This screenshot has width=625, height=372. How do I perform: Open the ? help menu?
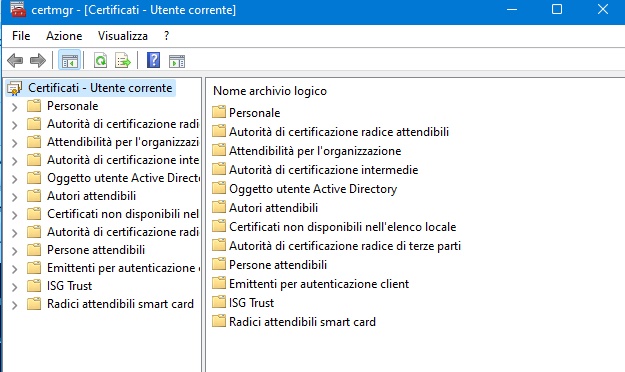[x=167, y=36]
